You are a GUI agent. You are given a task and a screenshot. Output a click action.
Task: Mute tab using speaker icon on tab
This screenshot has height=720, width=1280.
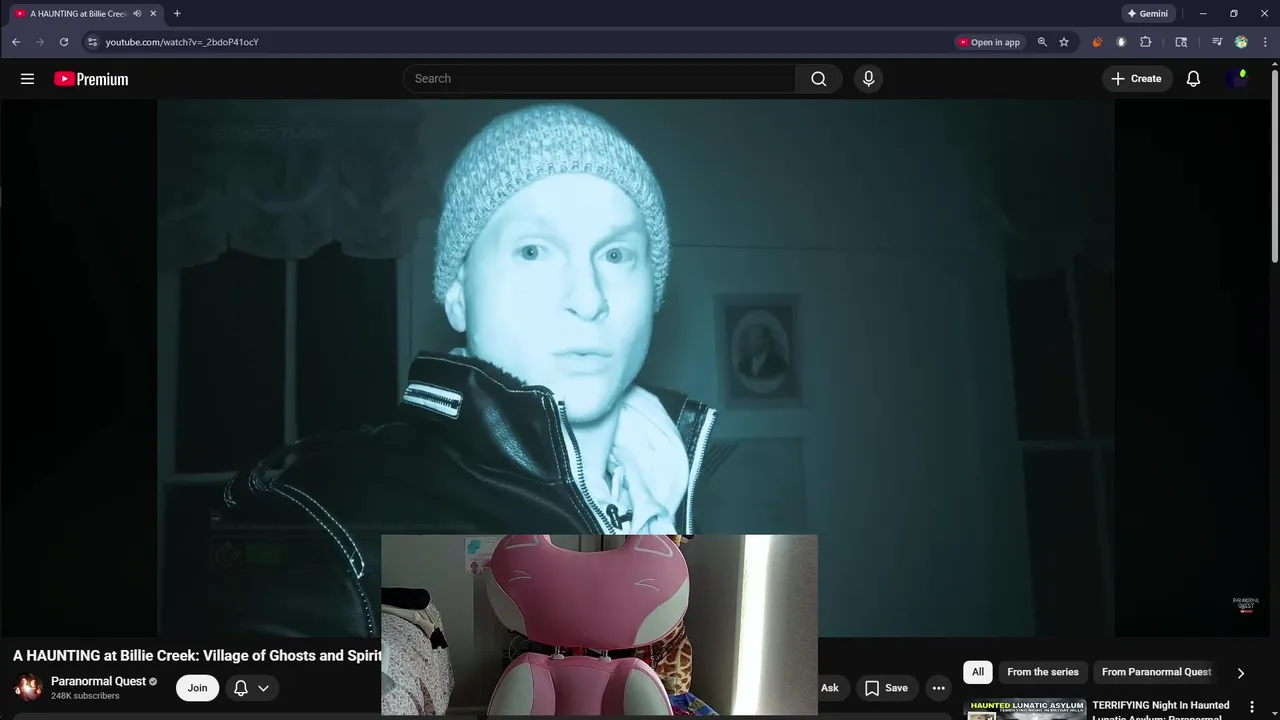coord(137,14)
